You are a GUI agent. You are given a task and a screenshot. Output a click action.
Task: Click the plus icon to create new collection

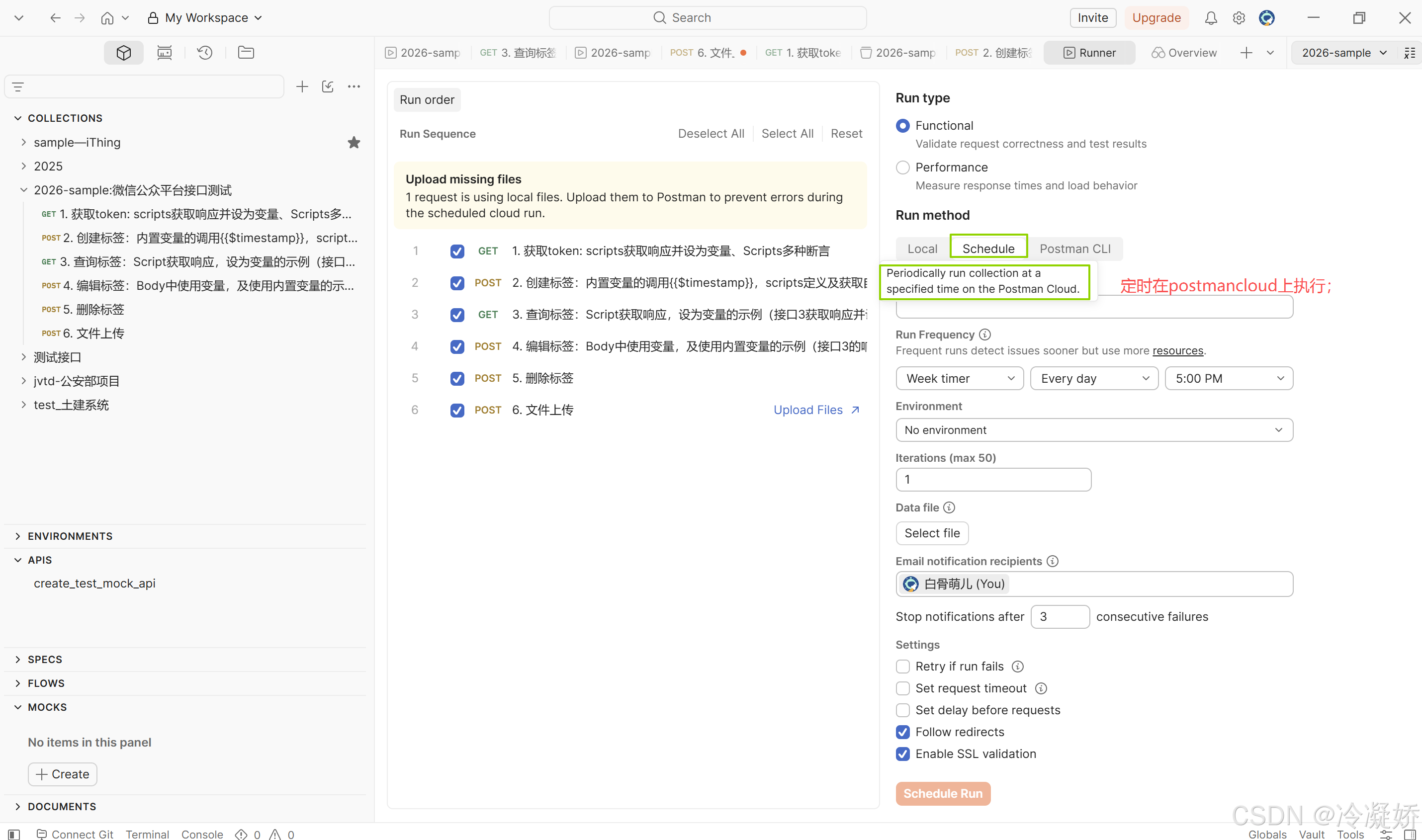coord(302,86)
